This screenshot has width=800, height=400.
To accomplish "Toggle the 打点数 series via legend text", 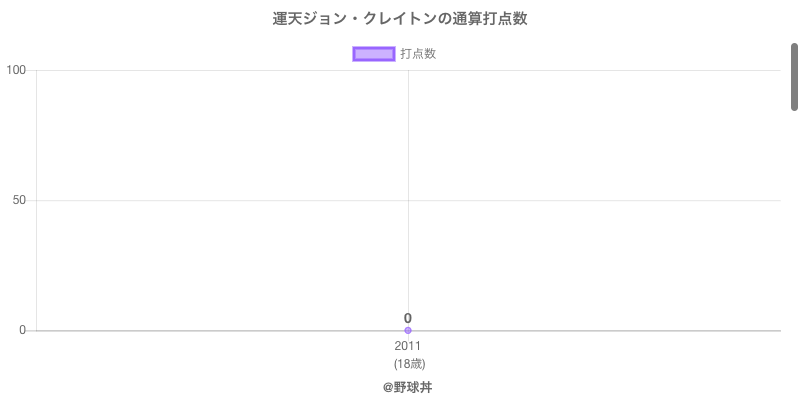I will [x=418, y=54].
